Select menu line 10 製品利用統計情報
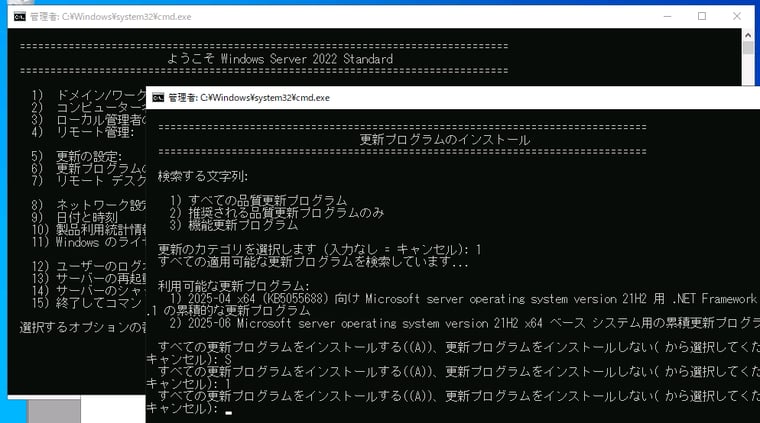Screen dimensions: 760x423 coord(89,229)
